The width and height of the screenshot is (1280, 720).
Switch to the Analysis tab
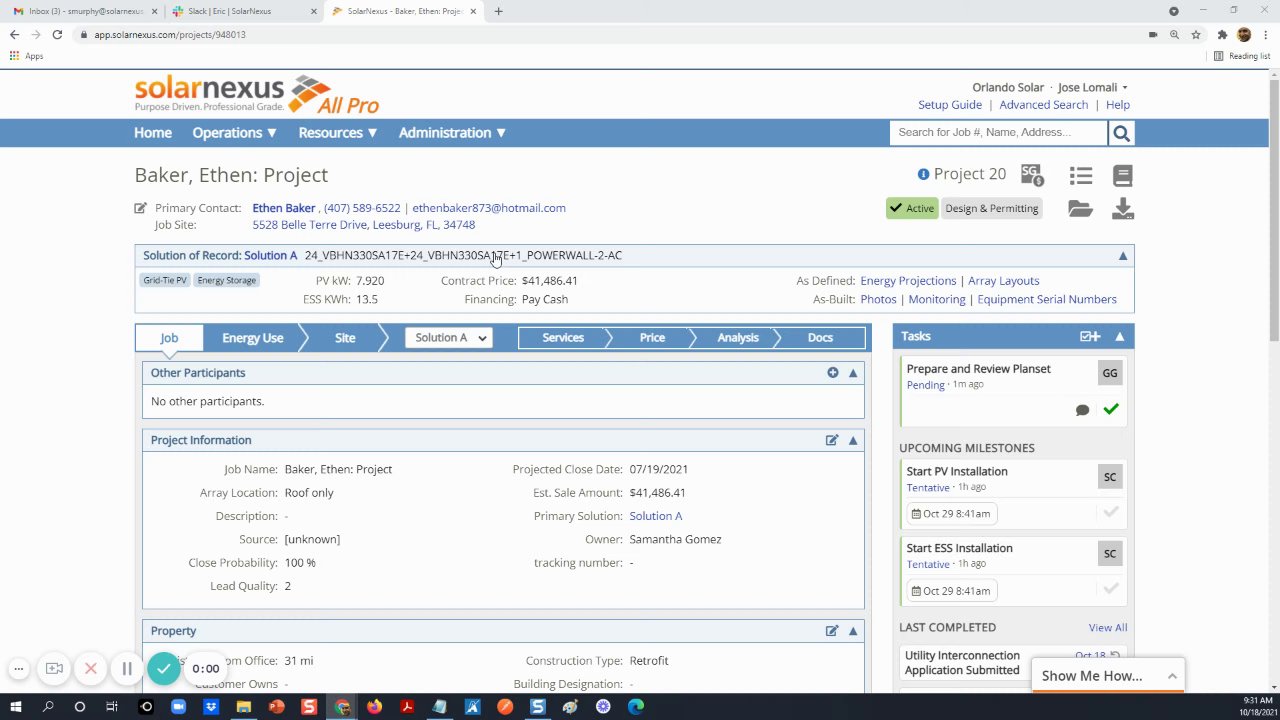point(738,338)
